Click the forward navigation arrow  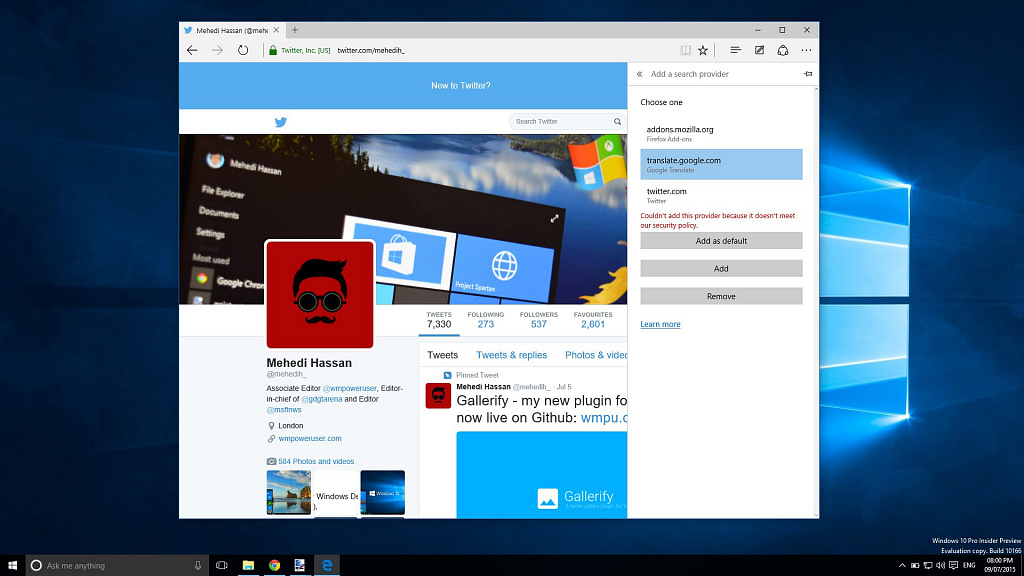(x=217, y=50)
